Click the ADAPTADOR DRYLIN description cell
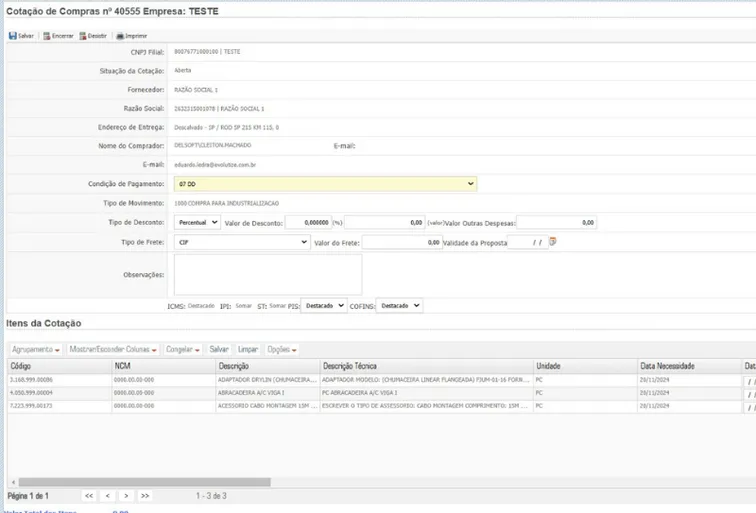The image size is (756, 513). 268,380
